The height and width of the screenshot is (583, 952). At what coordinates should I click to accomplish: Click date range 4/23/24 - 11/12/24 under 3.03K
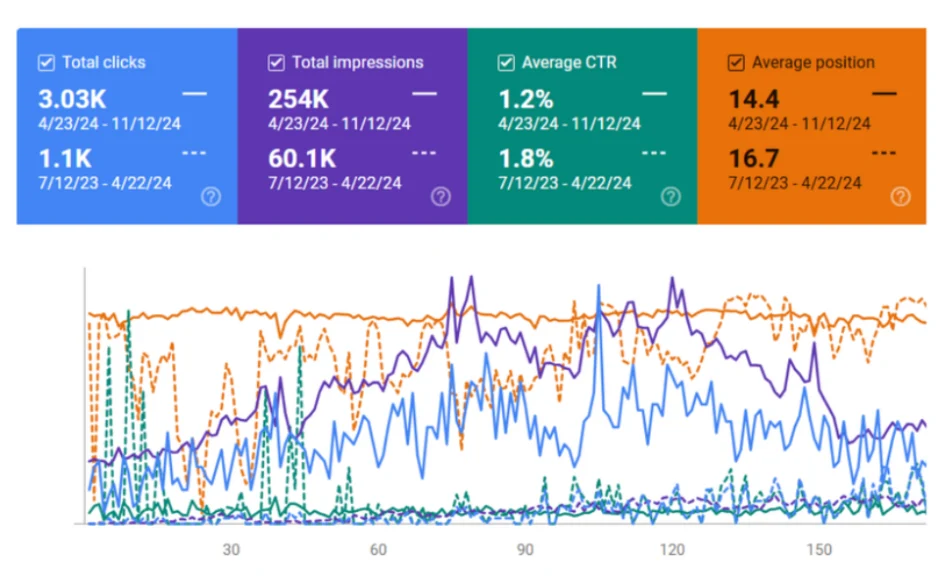click(x=109, y=124)
